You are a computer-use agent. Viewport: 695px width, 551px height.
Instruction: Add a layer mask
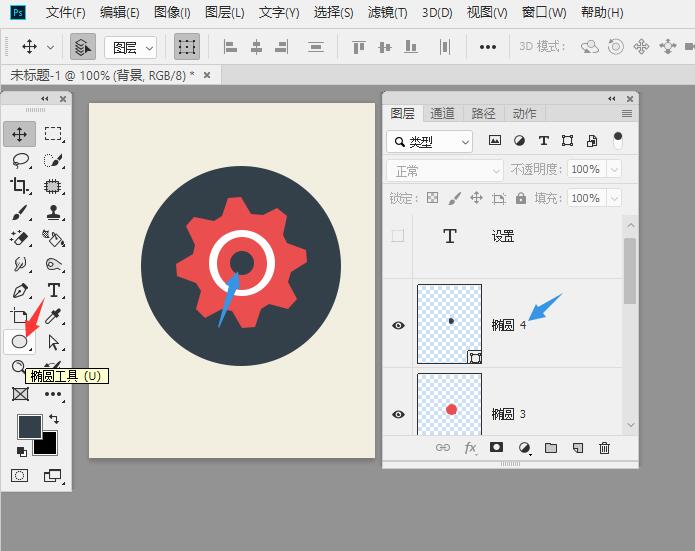pyautogui.click(x=496, y=448)
